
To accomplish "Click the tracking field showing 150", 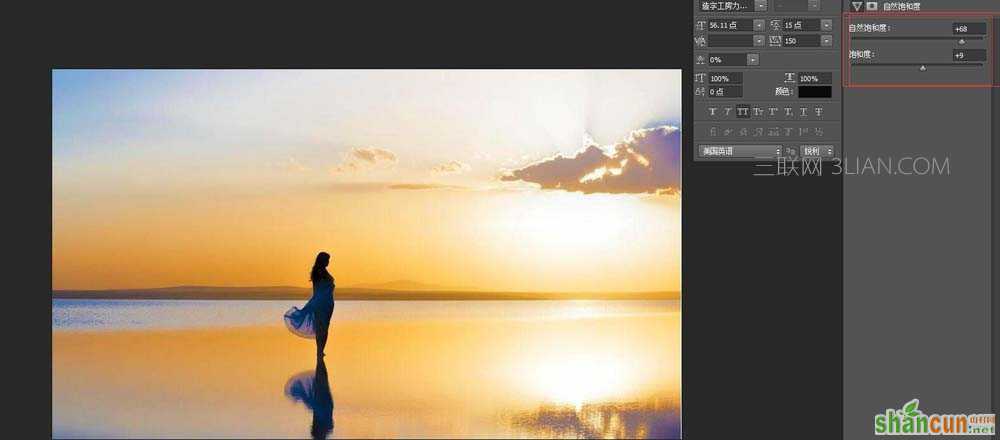I will click(x=802, y=41).
